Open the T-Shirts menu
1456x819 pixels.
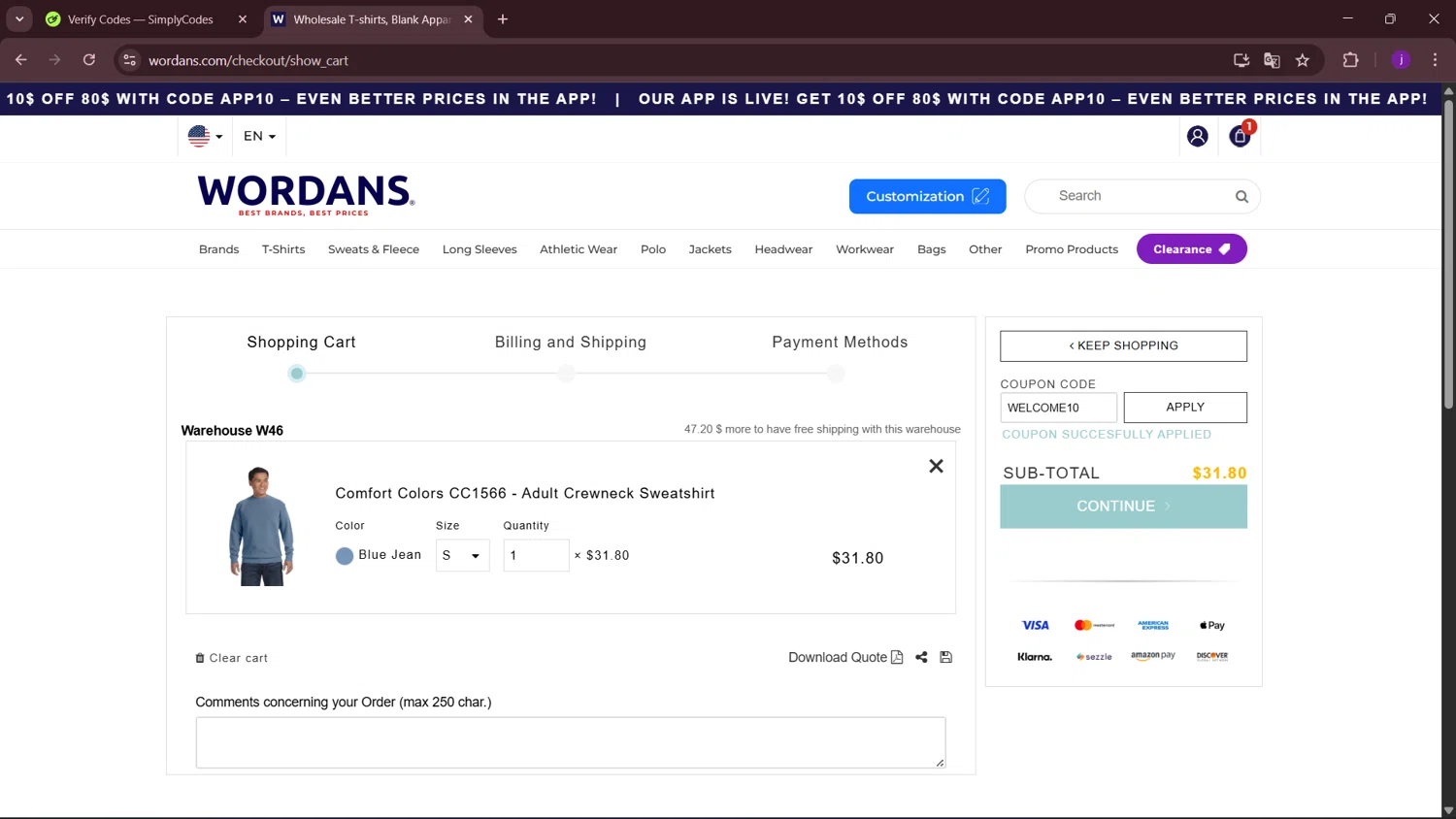coord(283,249)
